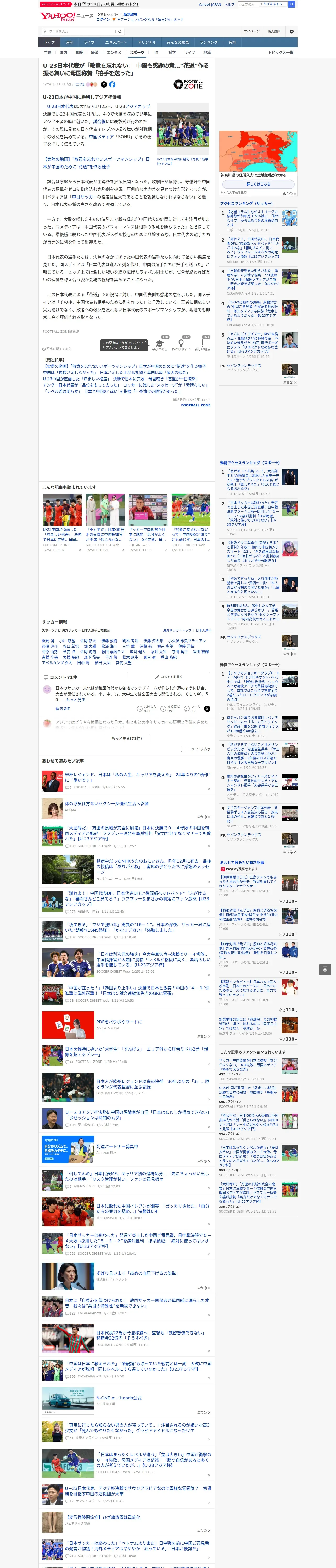Click the Yahoo! JAPAN header link
This screenshot has width=336, height=1568.
coord(210,4)
